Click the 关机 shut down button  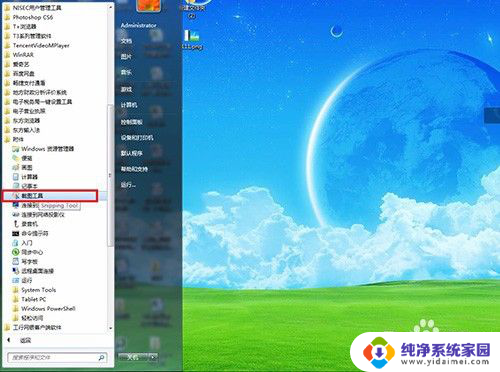tap(133, 357)
